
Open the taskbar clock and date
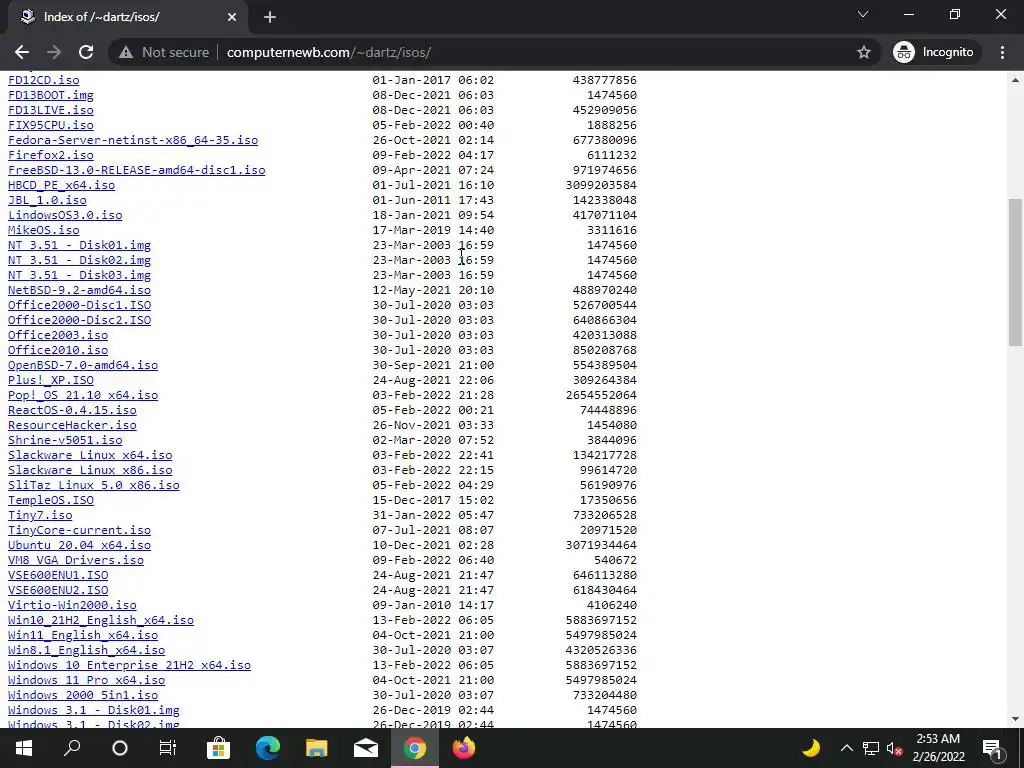pos(938,748)
